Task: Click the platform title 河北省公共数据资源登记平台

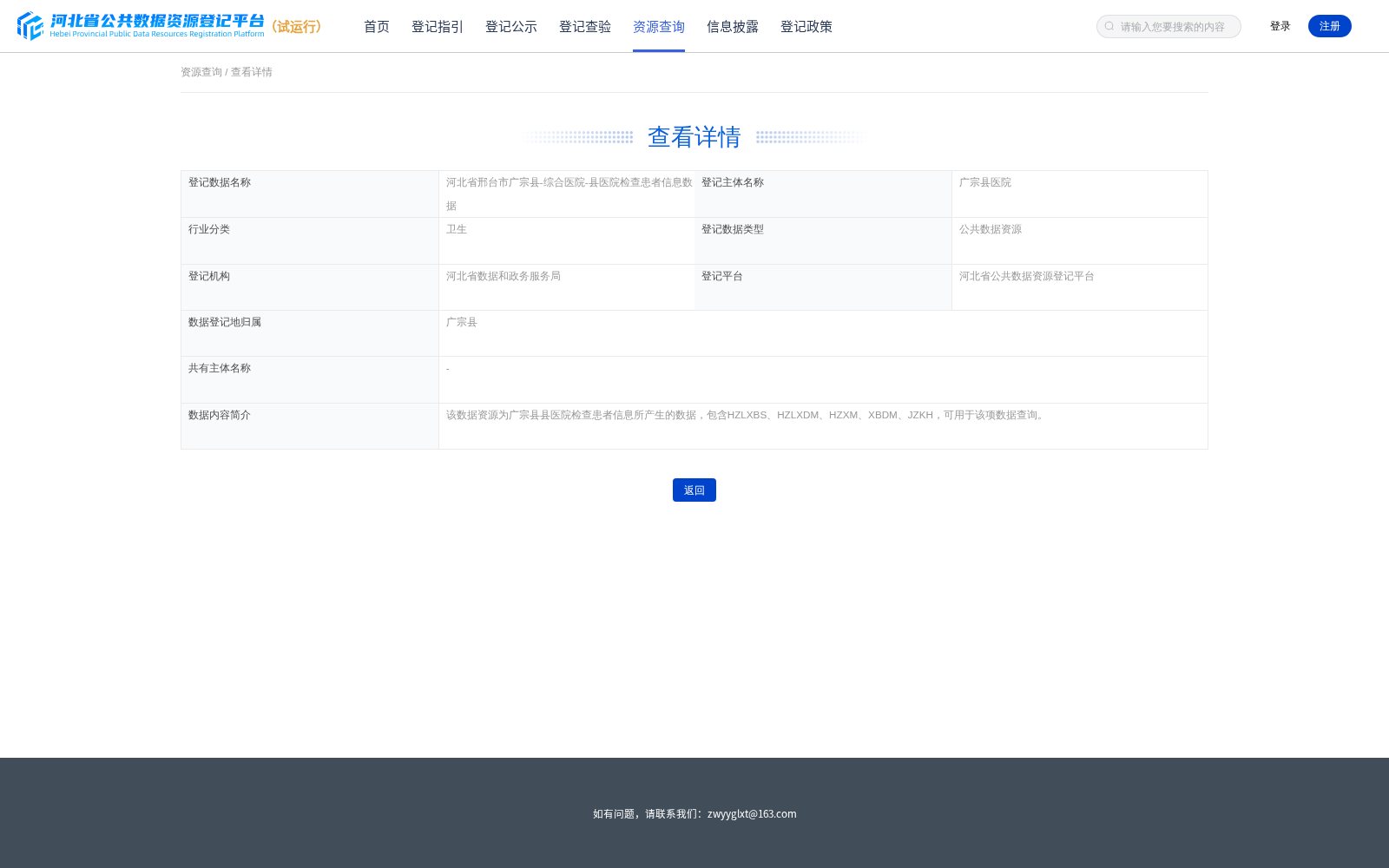Action: [157, 21]
